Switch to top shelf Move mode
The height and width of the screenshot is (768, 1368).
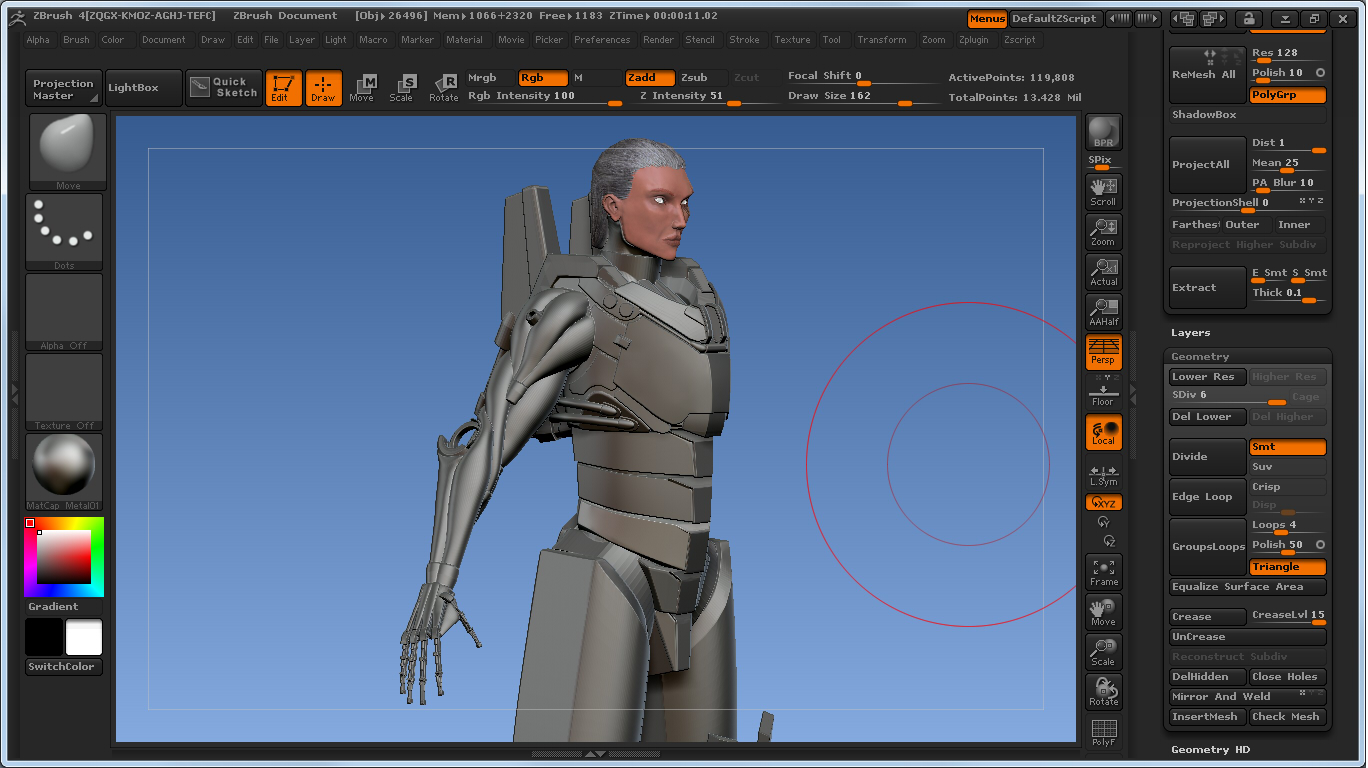tap(363, 88)
